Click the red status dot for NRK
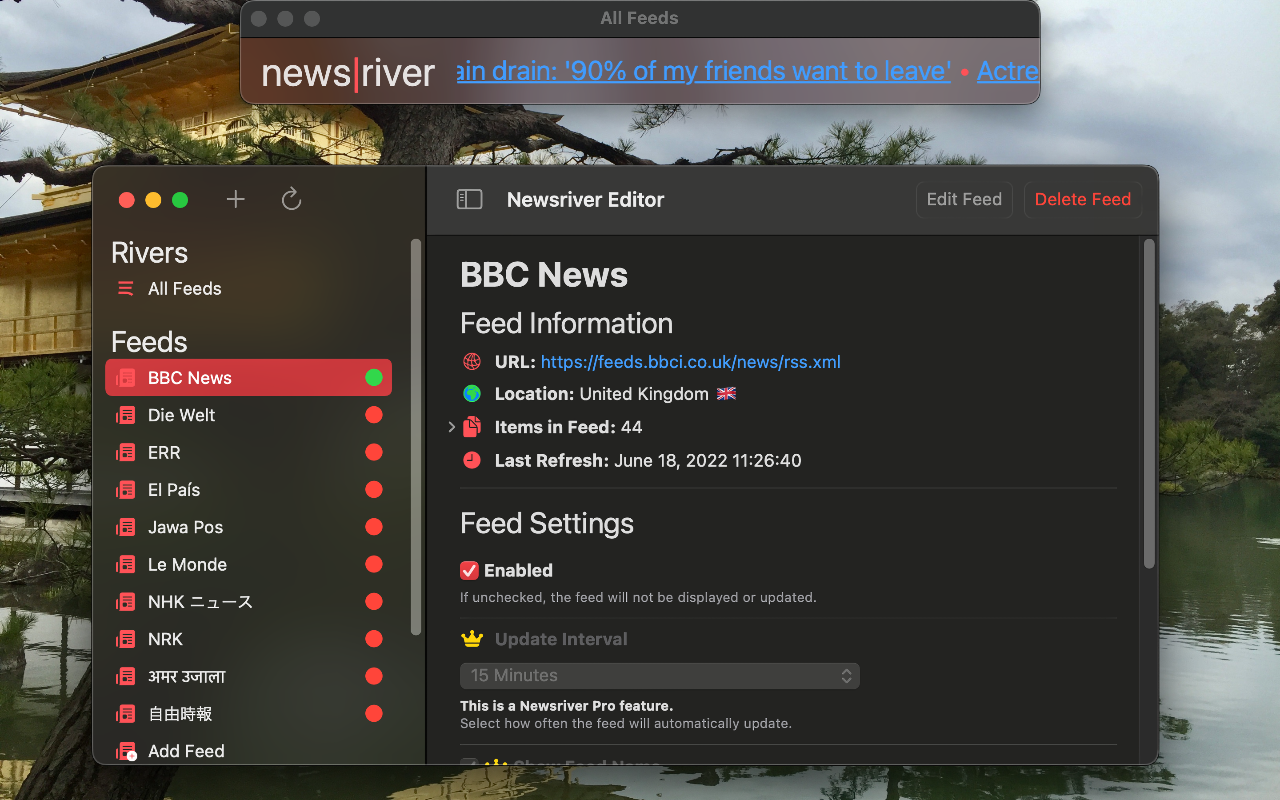The height and width of the screenshot is (800, 1280). [x=374, y=639]
